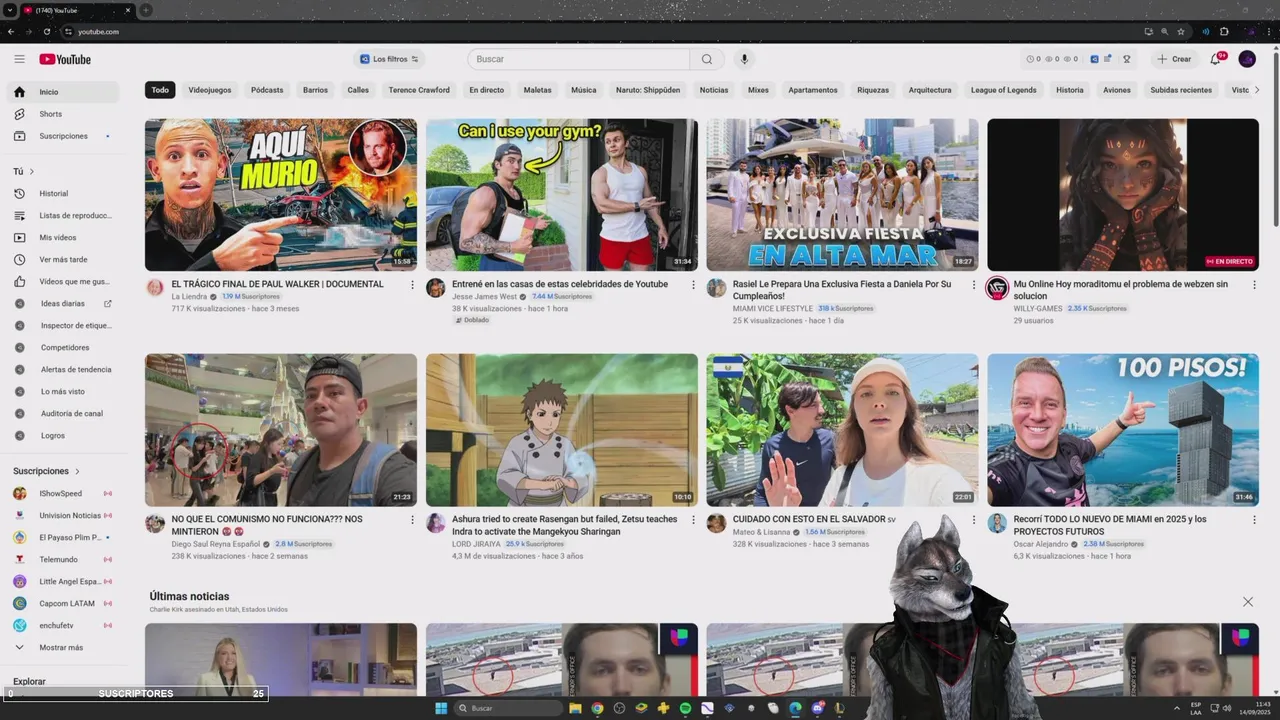Open Discord from the taskbar
This screenshot has height=720, width=1280.
pyautogui.click(x=817, y=708)
